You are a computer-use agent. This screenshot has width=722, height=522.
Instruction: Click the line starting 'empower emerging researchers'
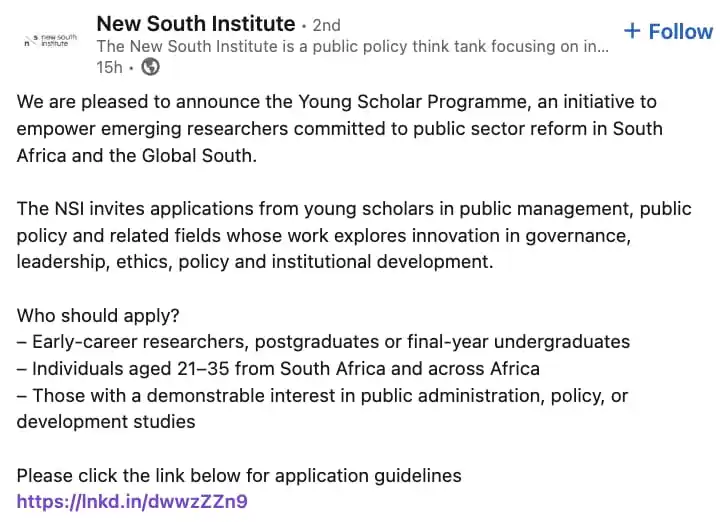(x=340, y=128)
